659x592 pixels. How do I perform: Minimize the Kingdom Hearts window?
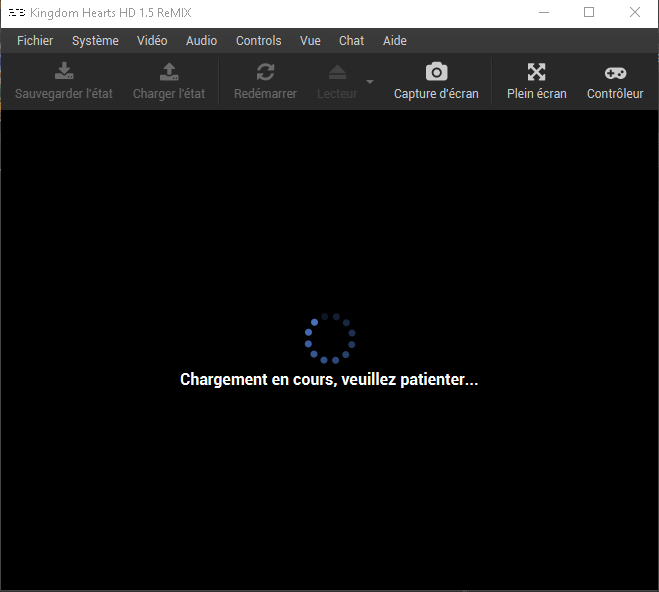coord(544,13)
